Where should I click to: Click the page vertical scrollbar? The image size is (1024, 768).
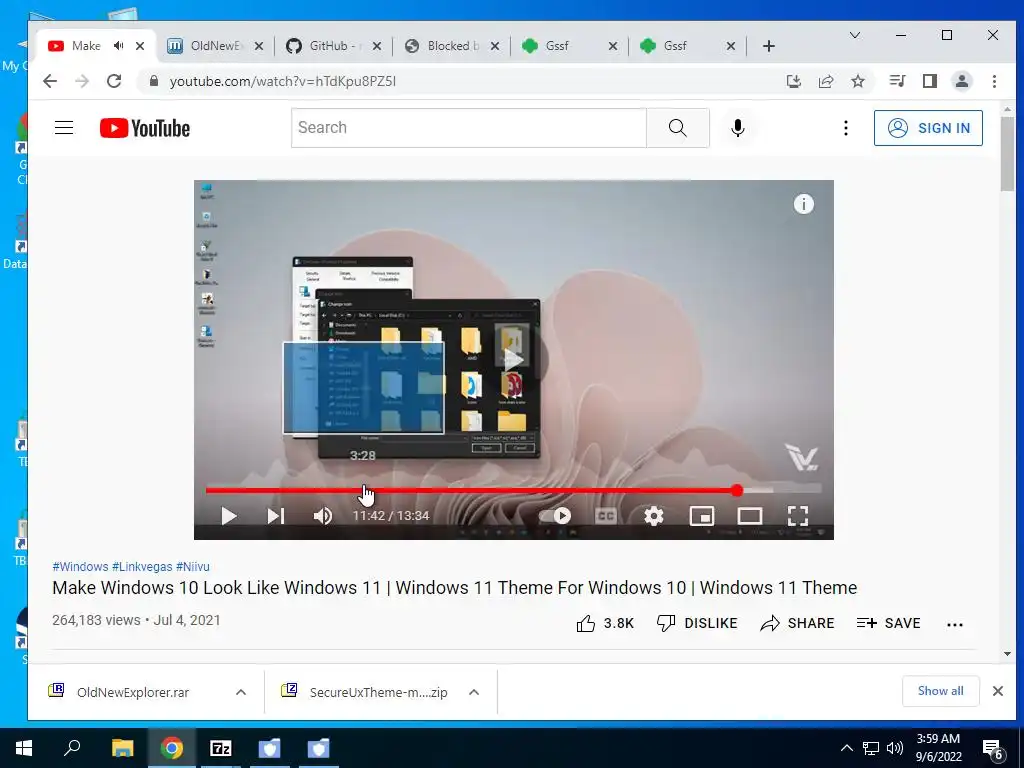pyautogui.click(x=1007, y=153)
